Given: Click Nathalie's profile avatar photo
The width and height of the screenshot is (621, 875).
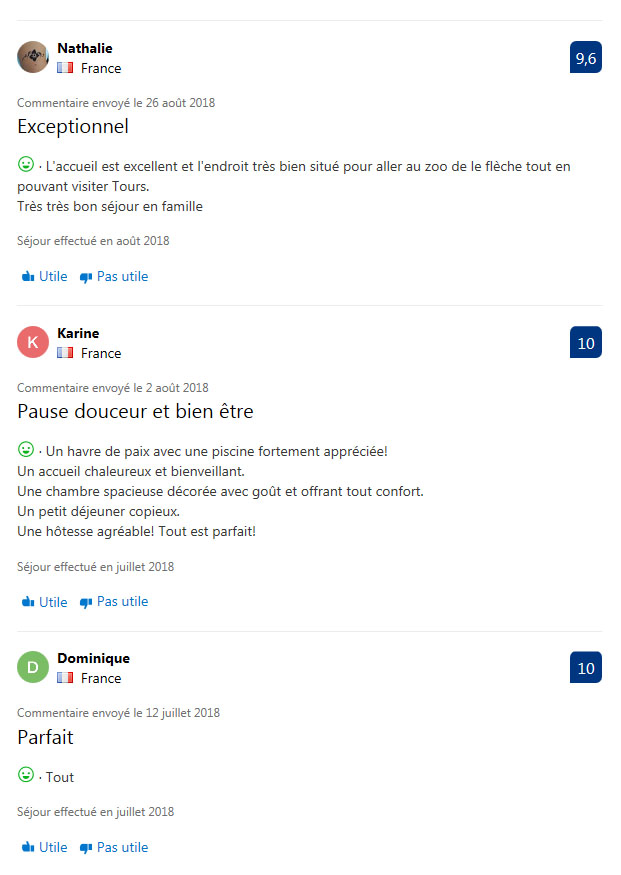Looking at the screenshot, I should (x=33, y=57).
